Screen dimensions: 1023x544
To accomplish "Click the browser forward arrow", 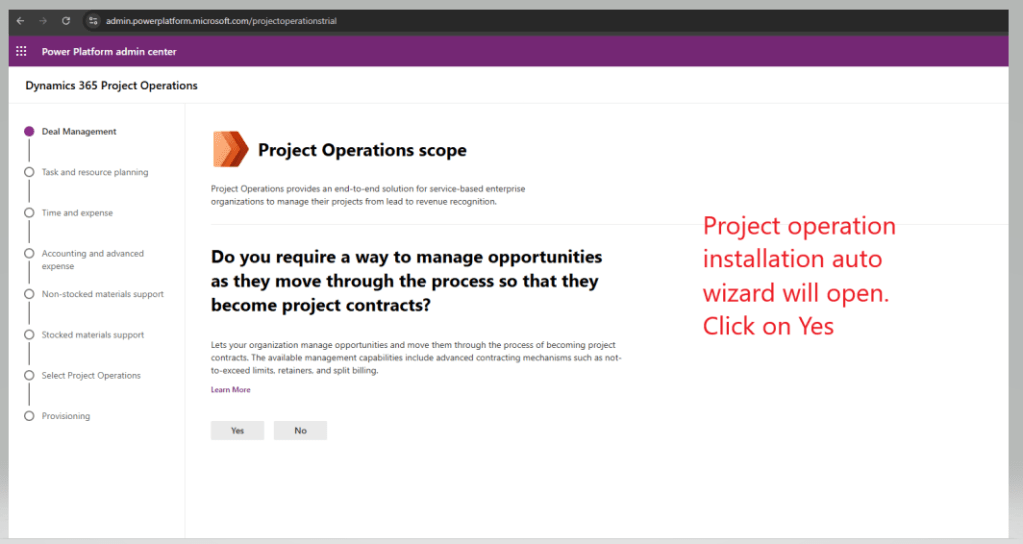I will coord(43,20).
